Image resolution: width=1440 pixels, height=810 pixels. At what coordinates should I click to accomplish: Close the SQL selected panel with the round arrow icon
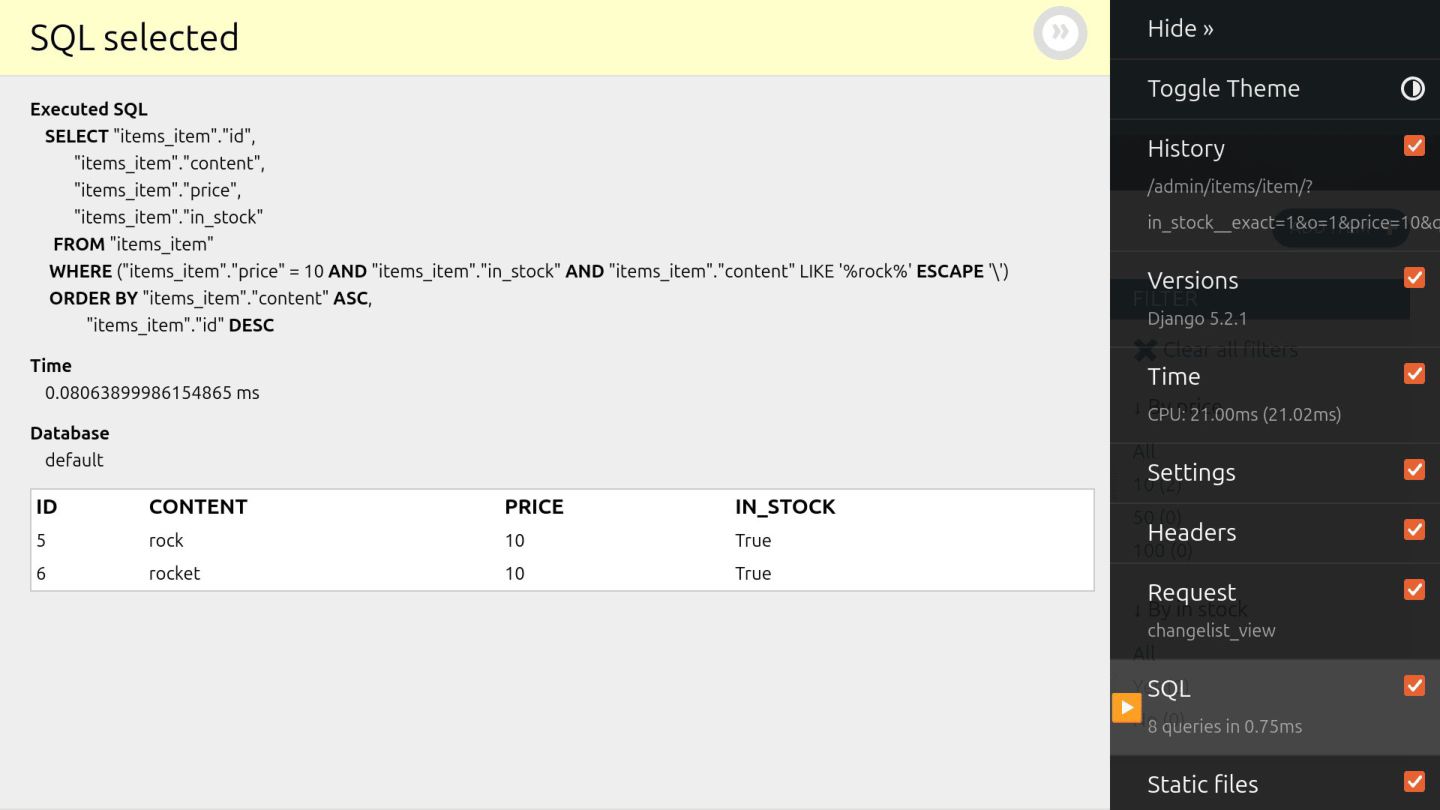(1059, 33)
